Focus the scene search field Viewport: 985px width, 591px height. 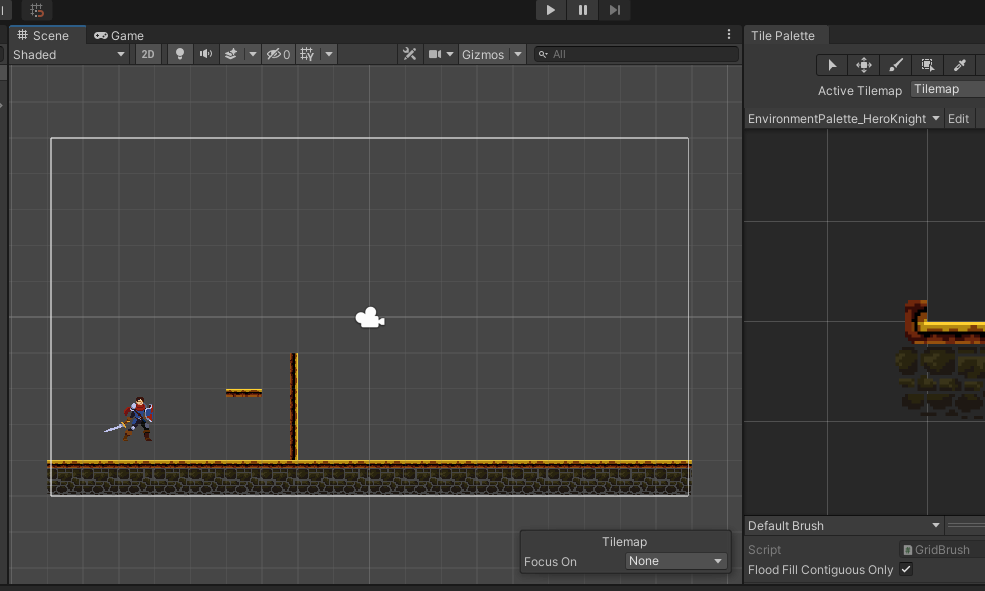pyautogui.click(x=636, y=54)
